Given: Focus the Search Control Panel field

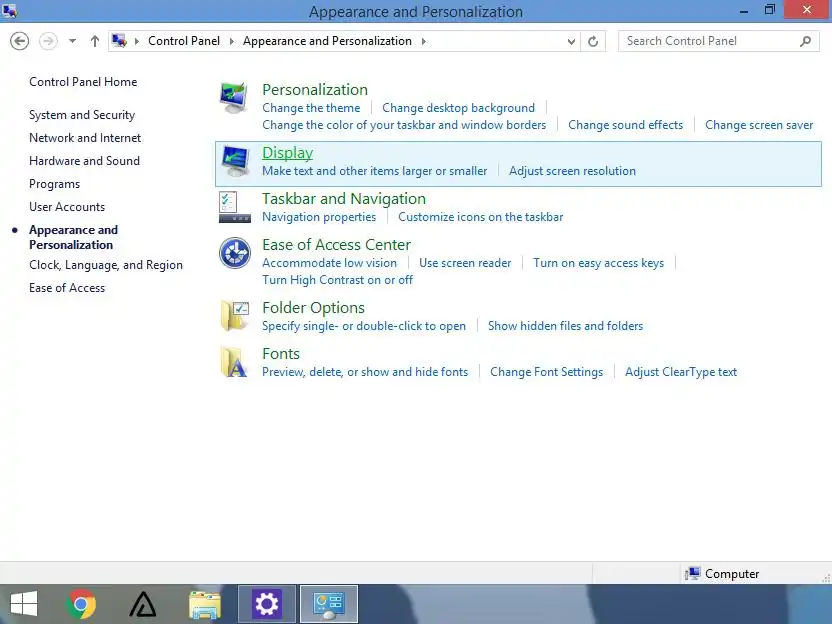Looking at the screenshot, I should 718,41.
